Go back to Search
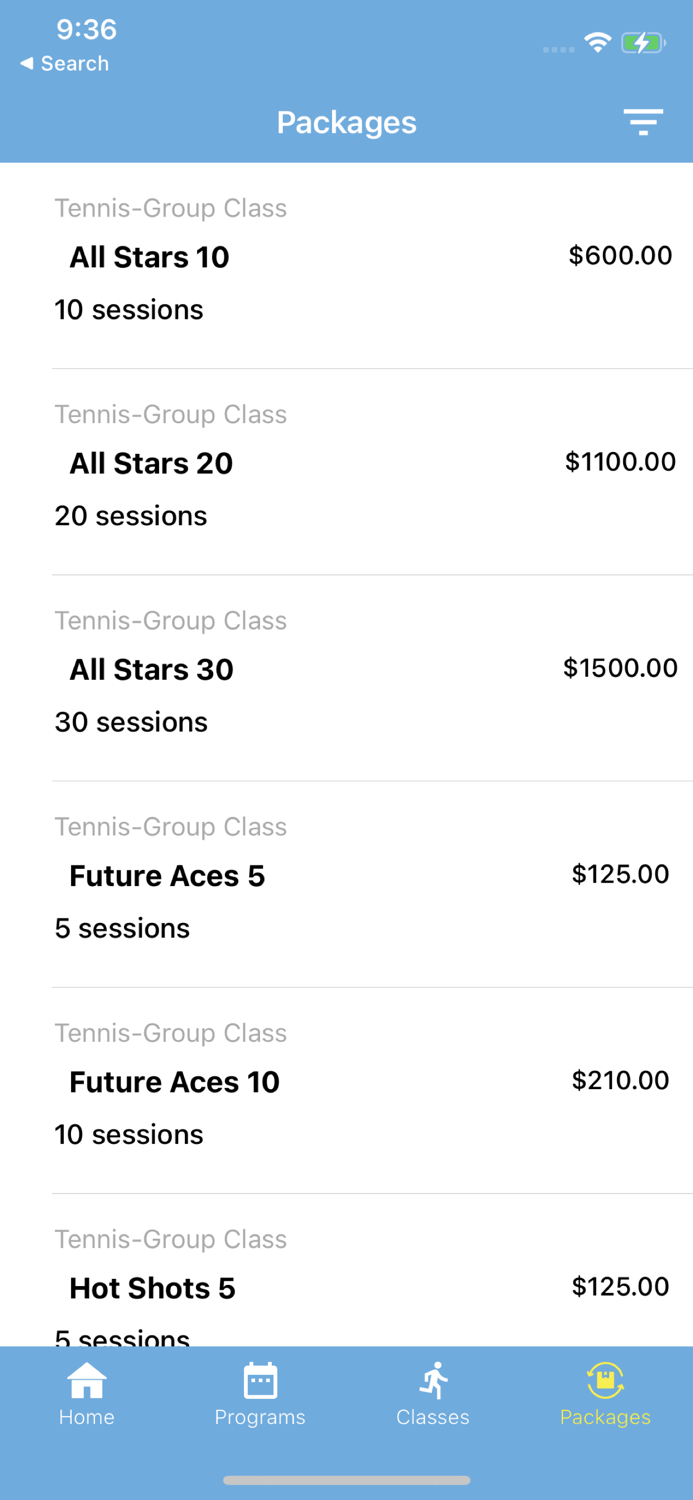This screenshot has width=693, height=1500. pyautogui.click(x=74, y=64)
